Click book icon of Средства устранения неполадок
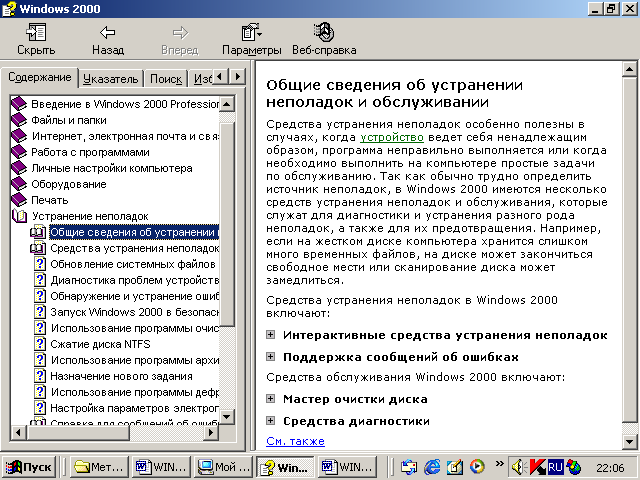The image size is (640, 480). [x=38, y=248]
